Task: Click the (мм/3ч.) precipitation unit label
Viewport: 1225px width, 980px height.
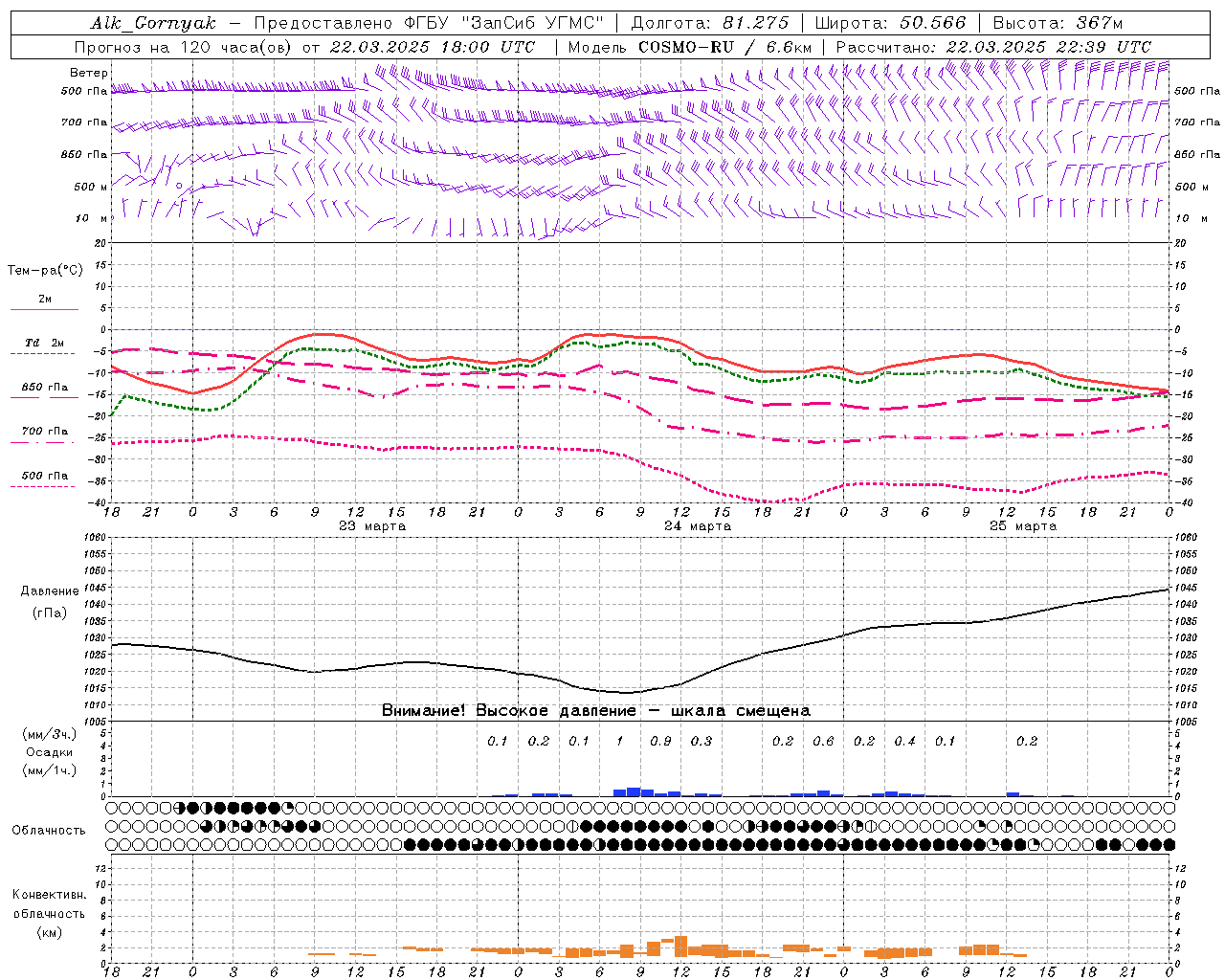Action: 50,734
